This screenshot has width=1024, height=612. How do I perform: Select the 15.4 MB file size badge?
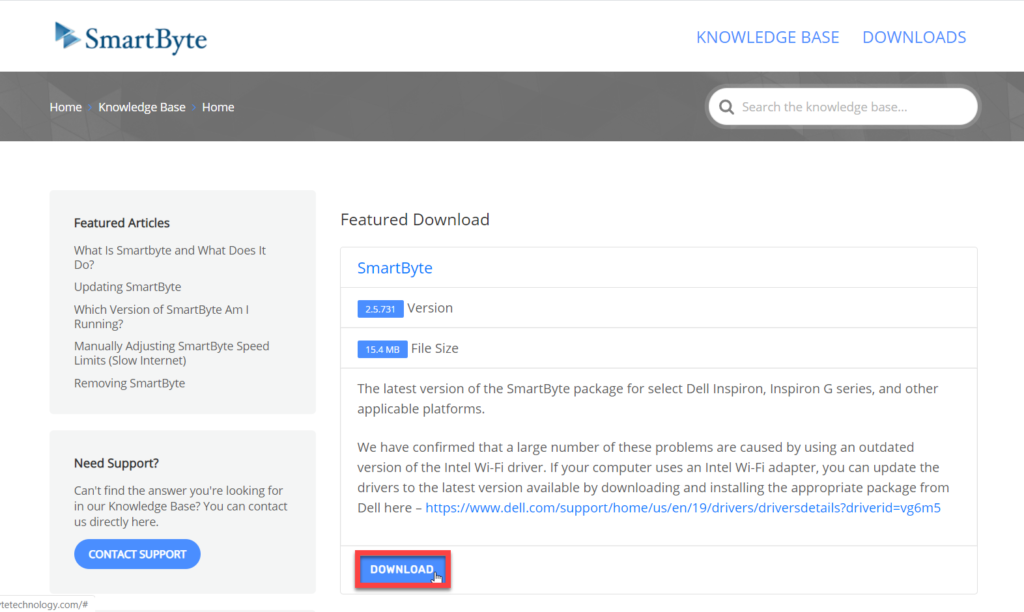point(380,348)
